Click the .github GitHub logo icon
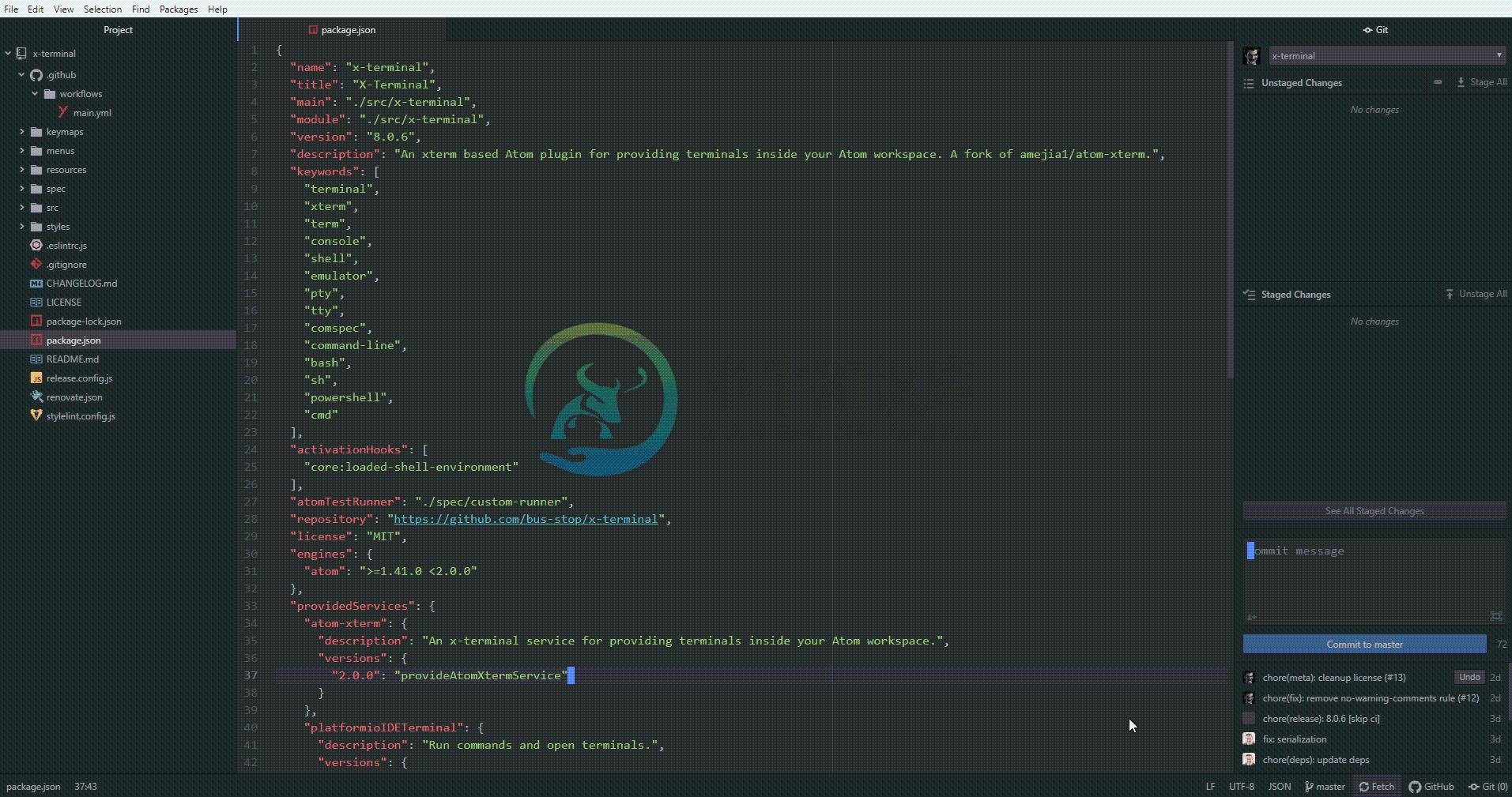This screenshot has width=1512, height=797. tap(36, 75)
